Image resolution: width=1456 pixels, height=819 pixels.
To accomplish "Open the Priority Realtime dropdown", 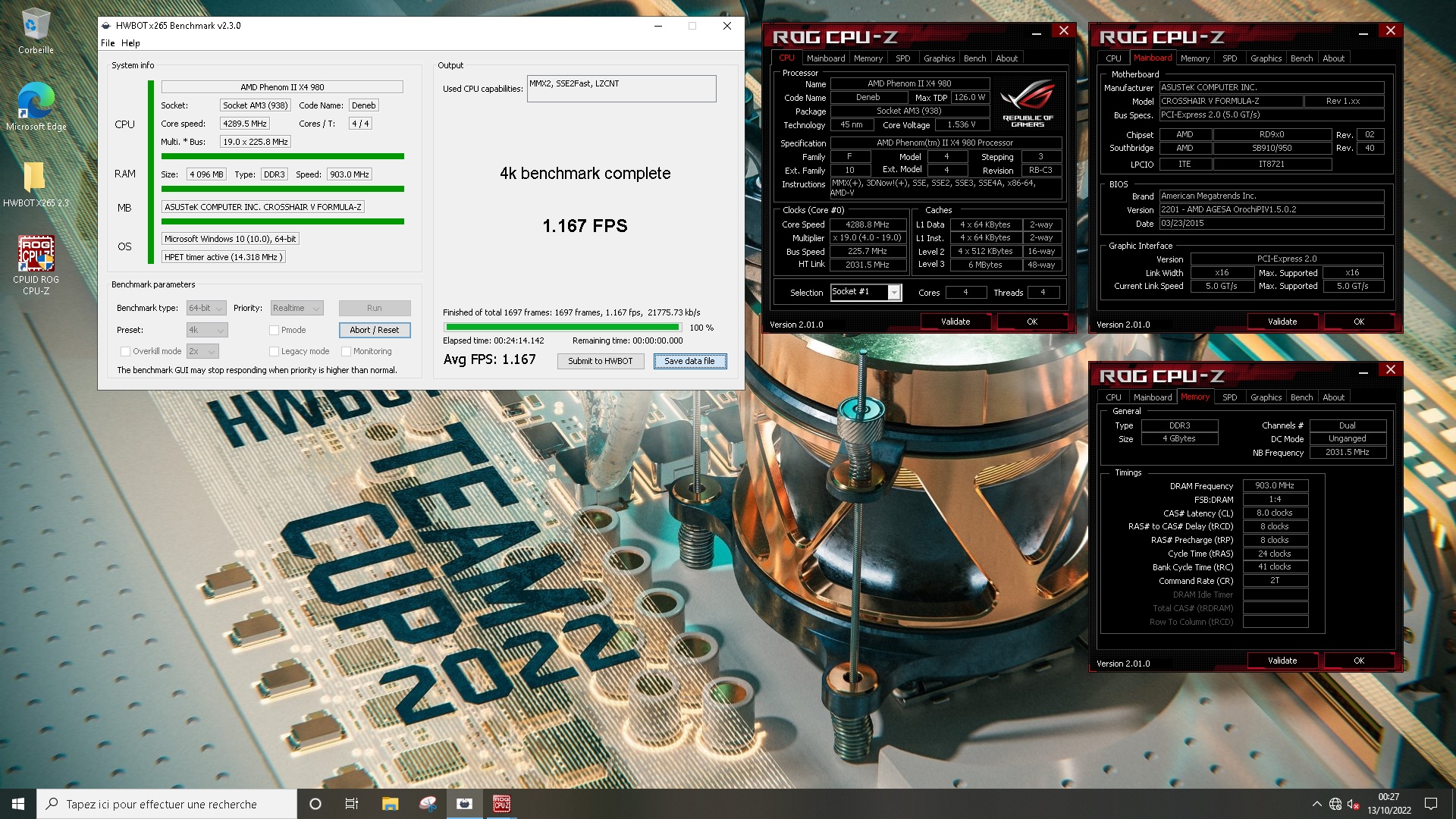I will pyautogui.click(x=297, y=308).
